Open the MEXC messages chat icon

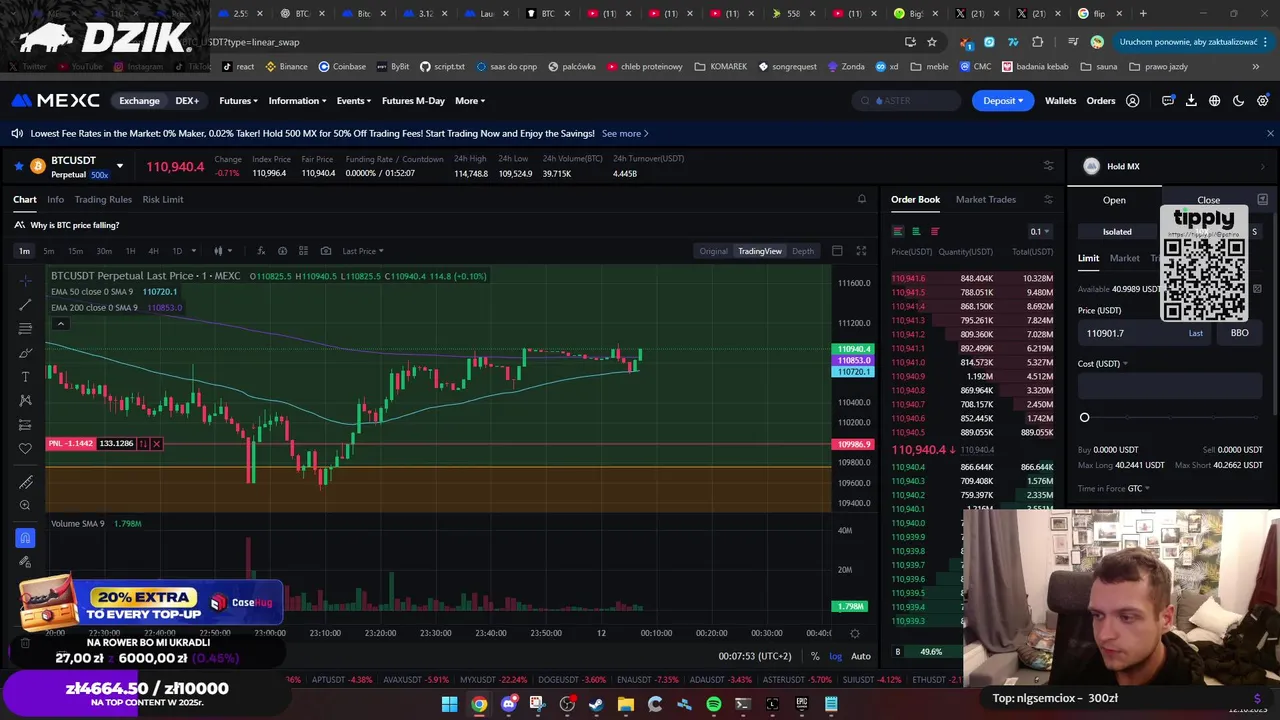1168,101
